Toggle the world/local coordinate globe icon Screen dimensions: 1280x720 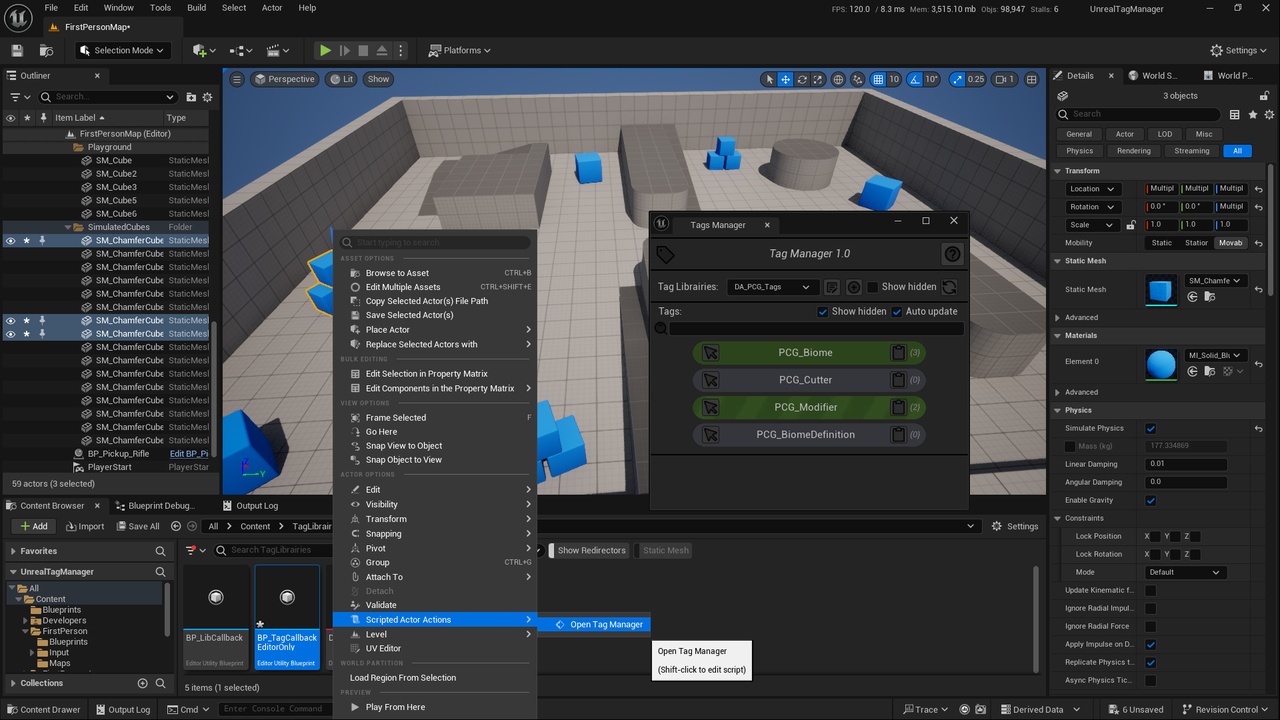pyautogui.click(x=839, y=79)
